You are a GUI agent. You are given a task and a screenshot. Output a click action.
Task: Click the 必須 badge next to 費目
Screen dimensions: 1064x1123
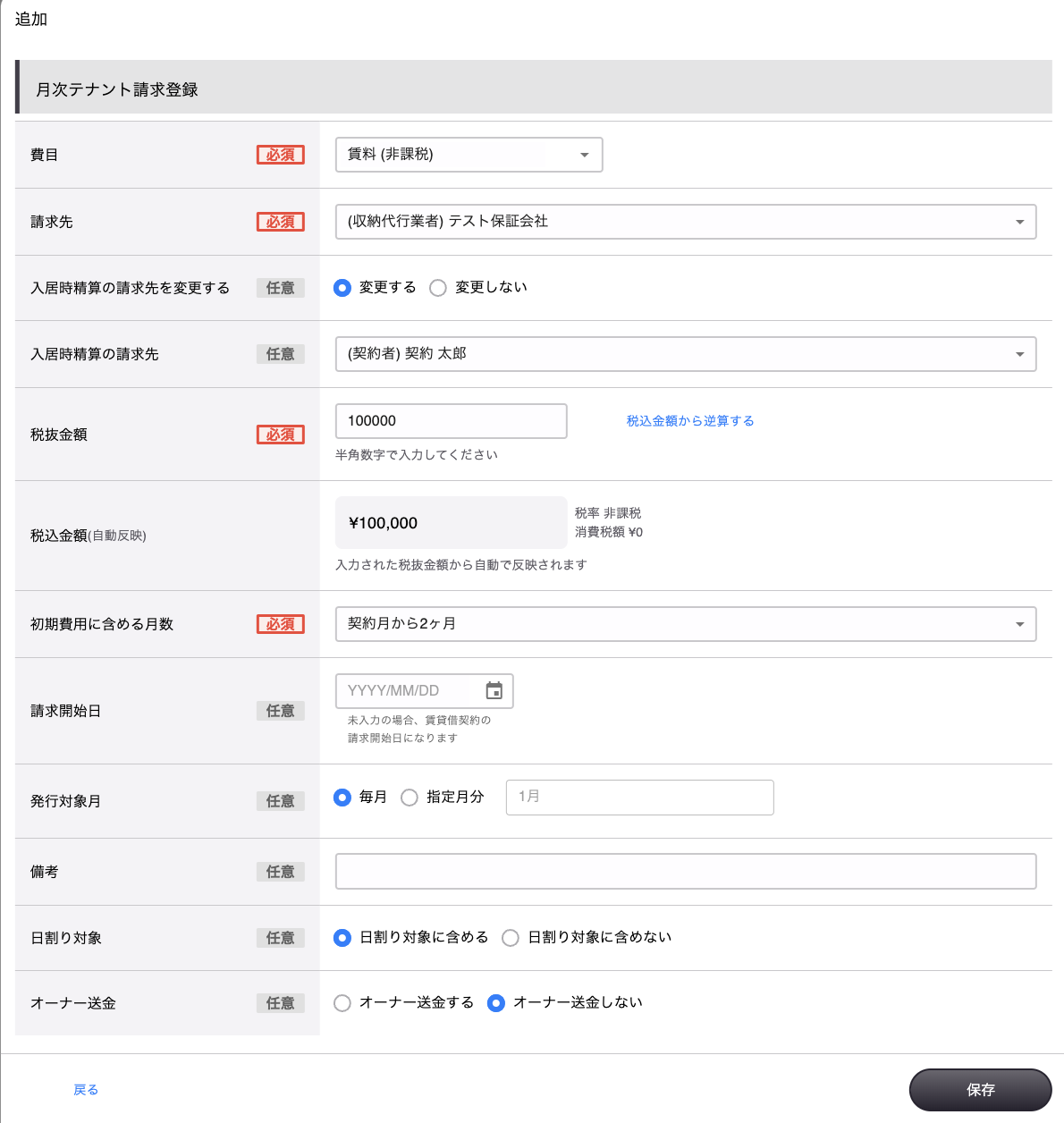(281, 155)
